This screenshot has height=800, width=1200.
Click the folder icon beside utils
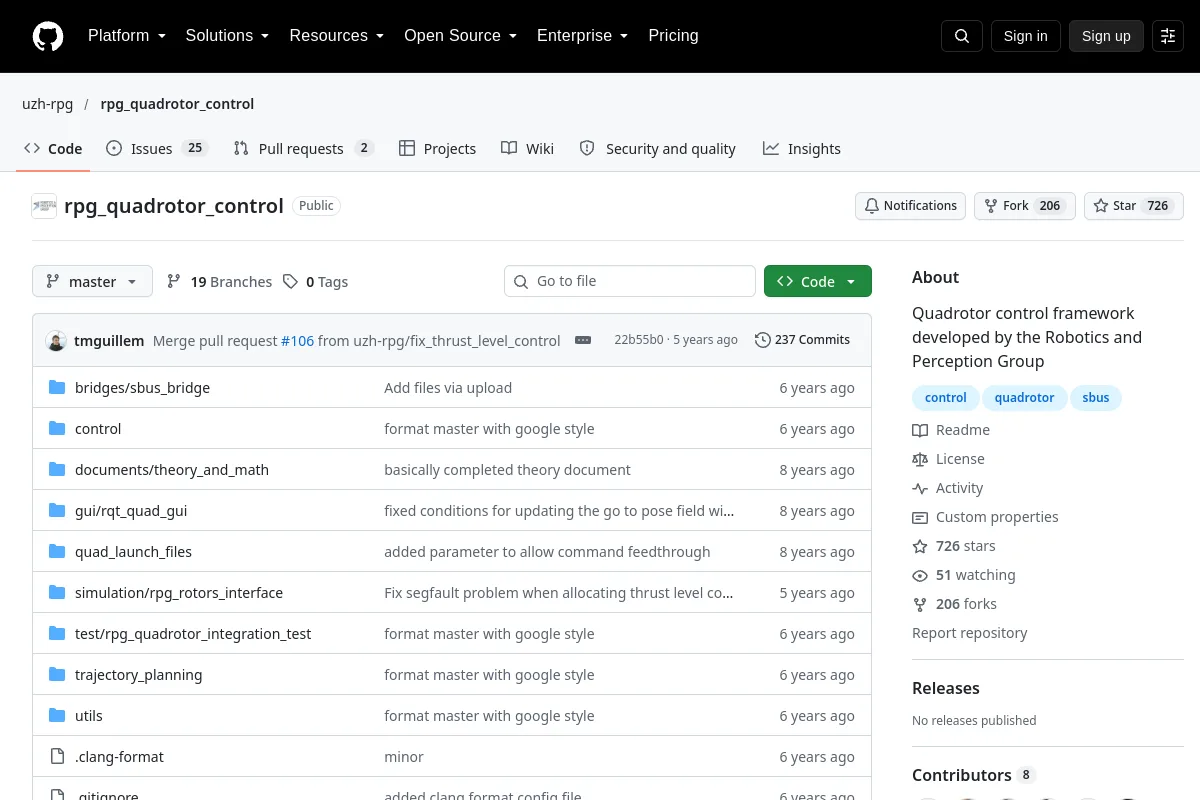[57, 716]
